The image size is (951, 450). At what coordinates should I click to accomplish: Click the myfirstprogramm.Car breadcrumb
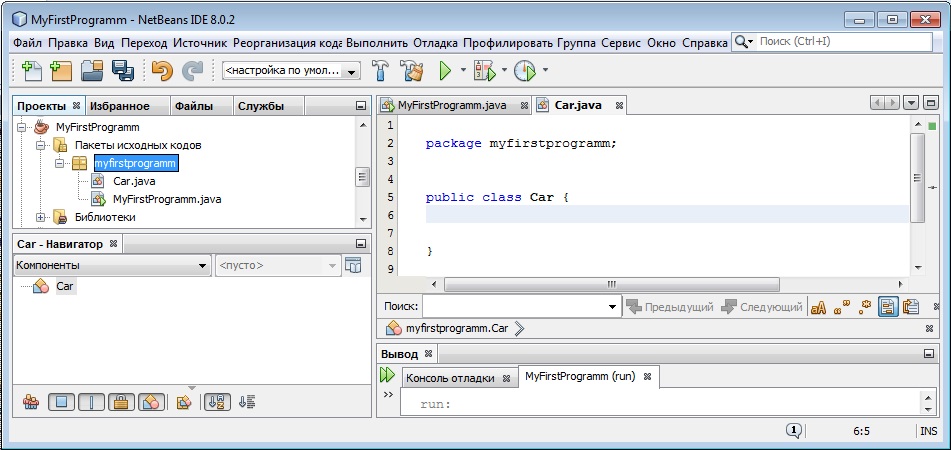coord(457,329)
